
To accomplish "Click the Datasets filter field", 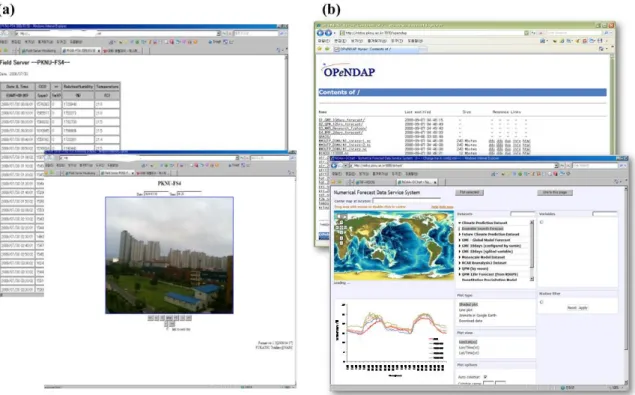I will coord(522,214).
